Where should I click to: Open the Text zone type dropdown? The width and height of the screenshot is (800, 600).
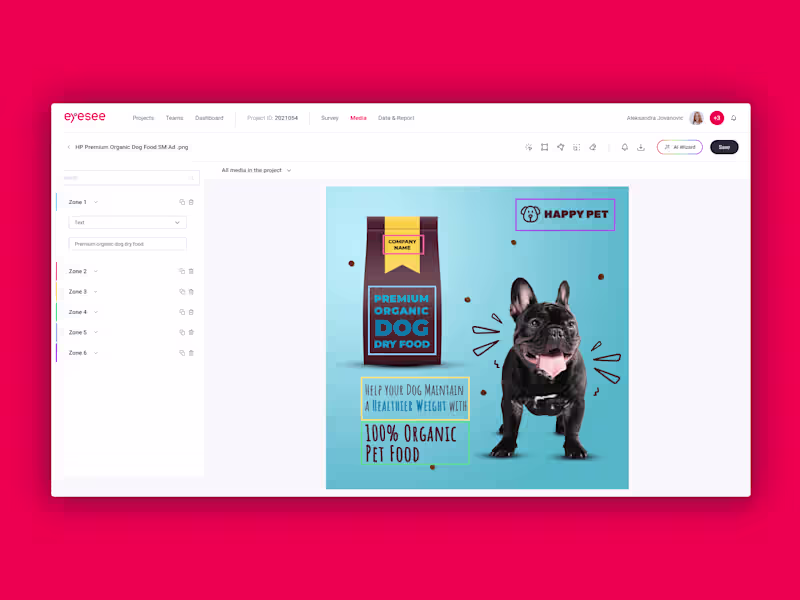(x=128, y=222)
